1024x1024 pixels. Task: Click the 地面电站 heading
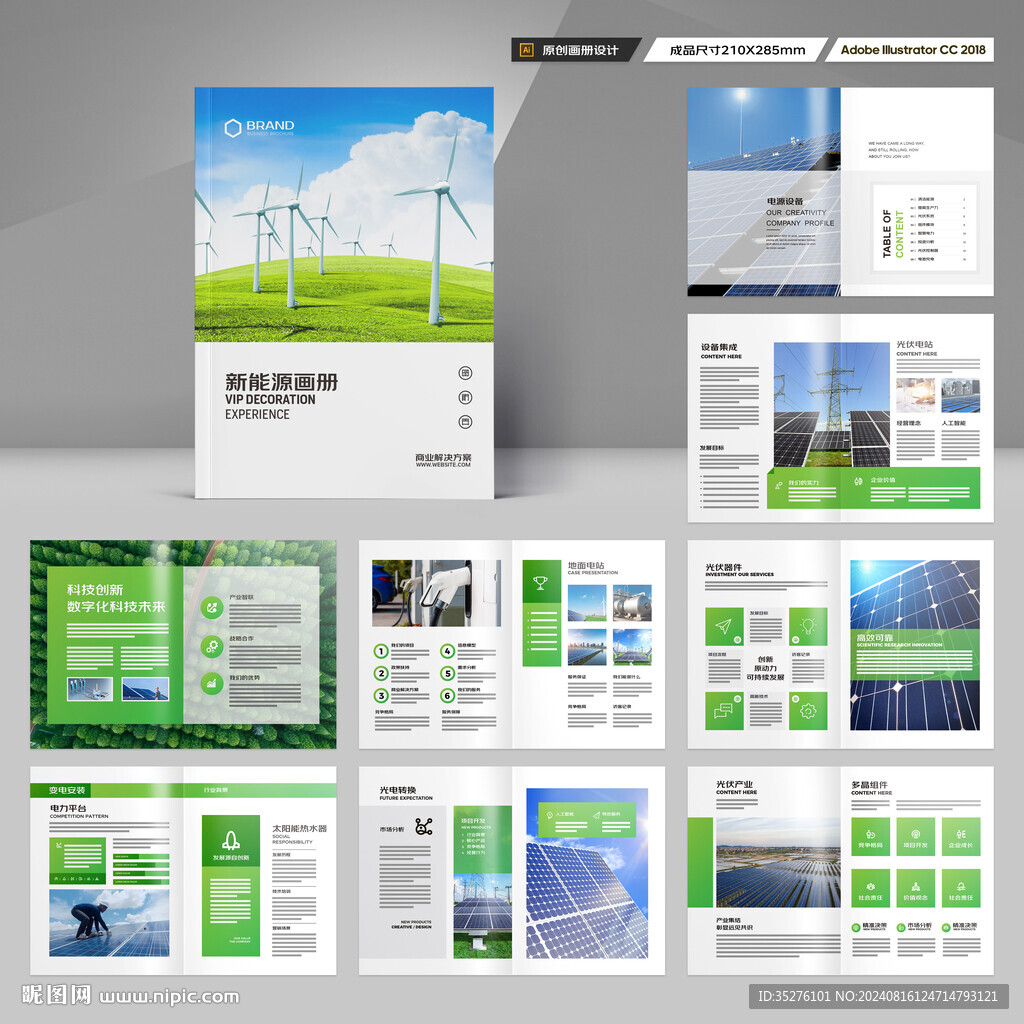[586, 565]
